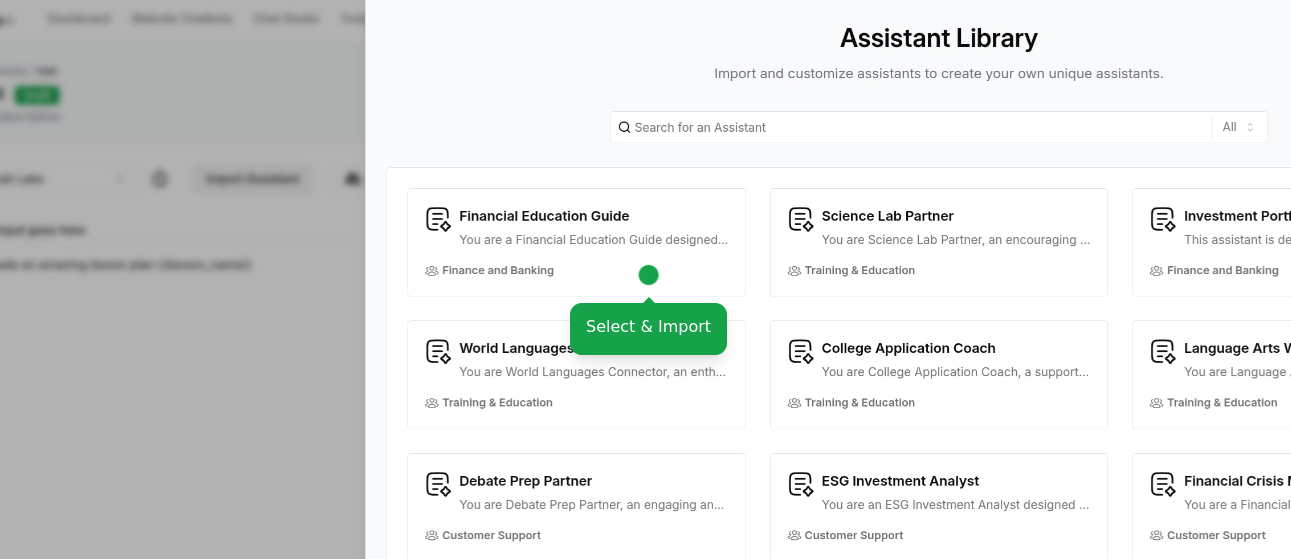Click people icon on Financial Education Guide card

click(x=432, y=271)
